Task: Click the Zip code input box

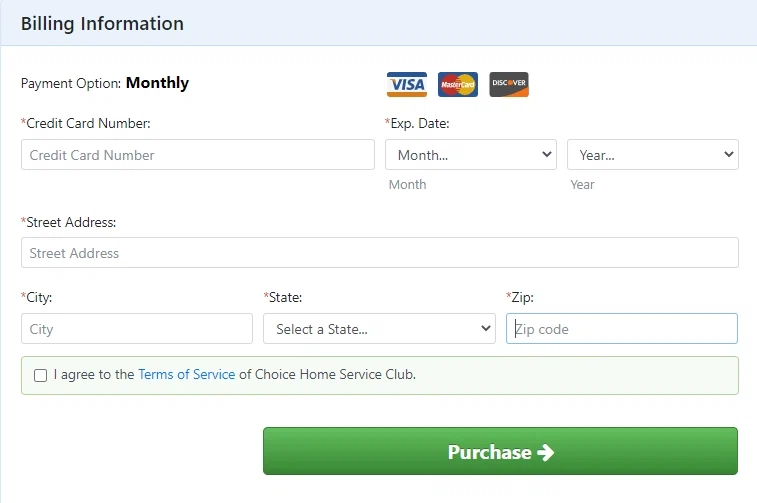Action: (622, 329)
